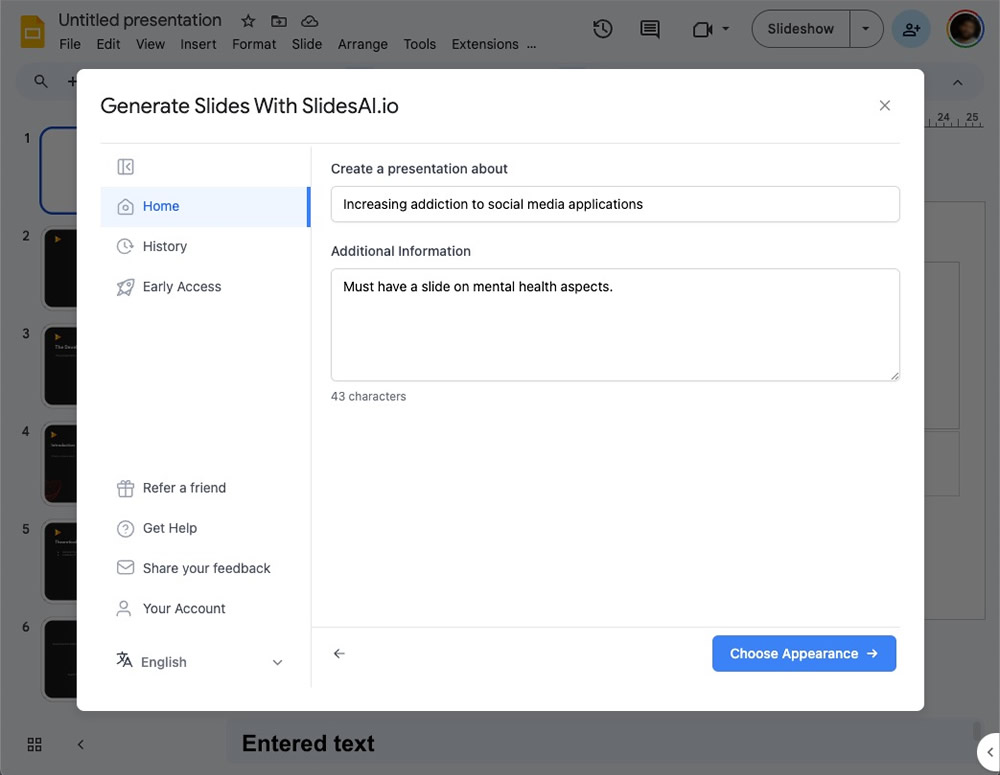Switch to grid view icon
Screen dimensions: 1000x775
pos(34,744)
